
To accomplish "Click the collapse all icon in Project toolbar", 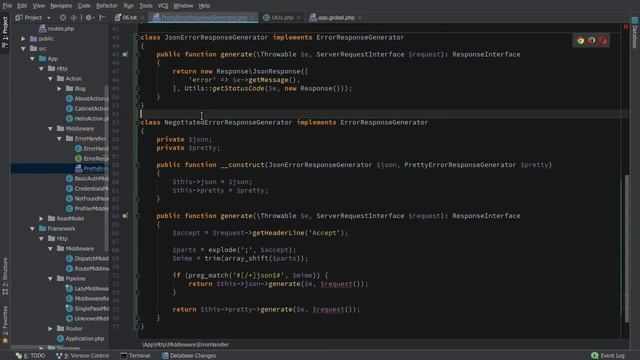I will tap(74, 18).
